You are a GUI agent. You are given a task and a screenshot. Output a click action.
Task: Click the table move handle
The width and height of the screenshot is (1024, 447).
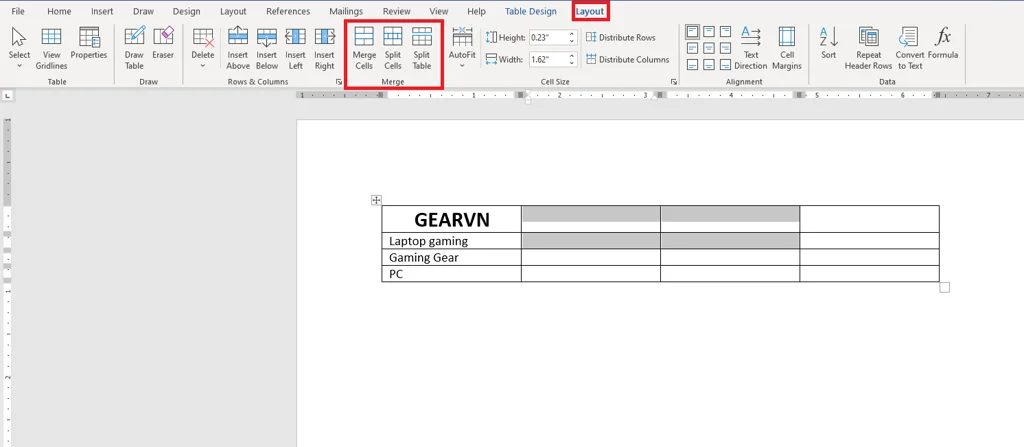[x=376, y=200]
